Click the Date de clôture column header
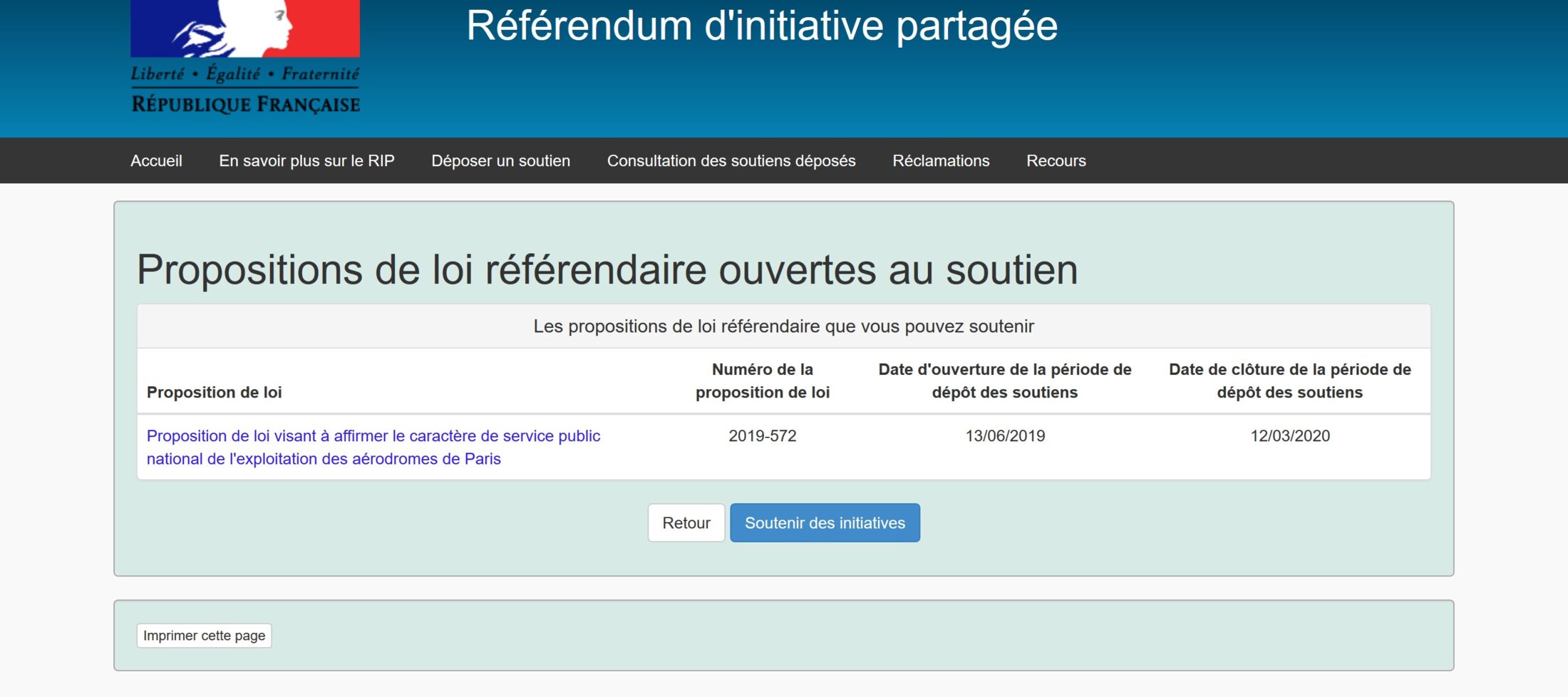Screen dimensions: 1568x697 [1289, 381]
